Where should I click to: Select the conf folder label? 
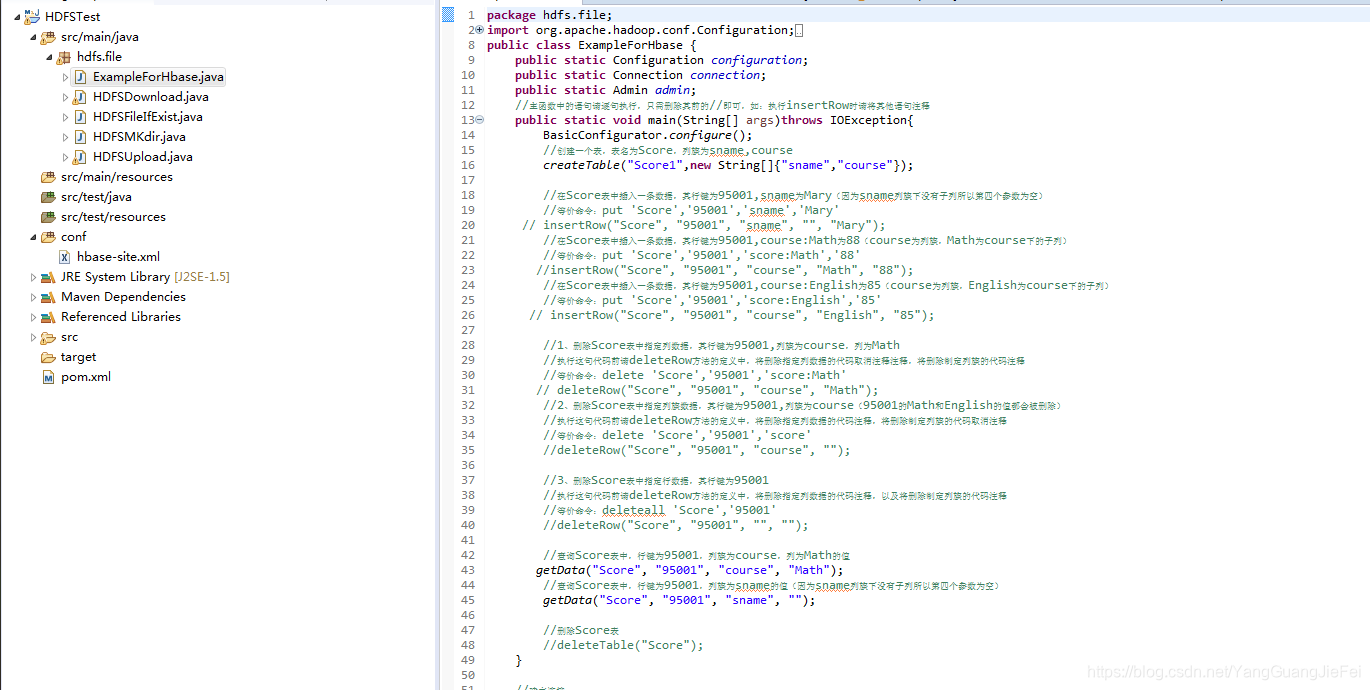tap(74, 237)
